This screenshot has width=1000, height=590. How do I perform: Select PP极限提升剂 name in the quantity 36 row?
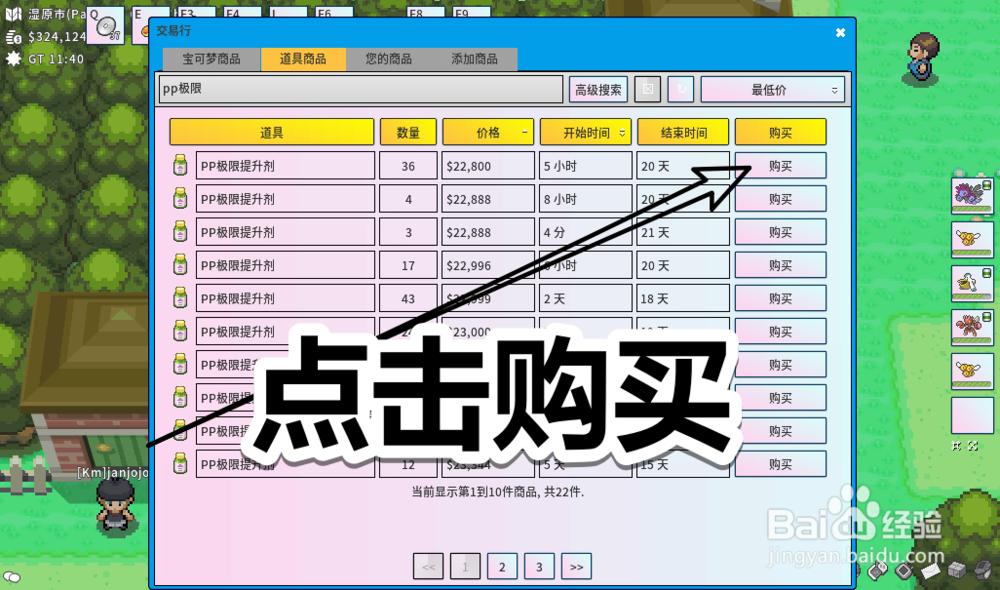point(285,166)
